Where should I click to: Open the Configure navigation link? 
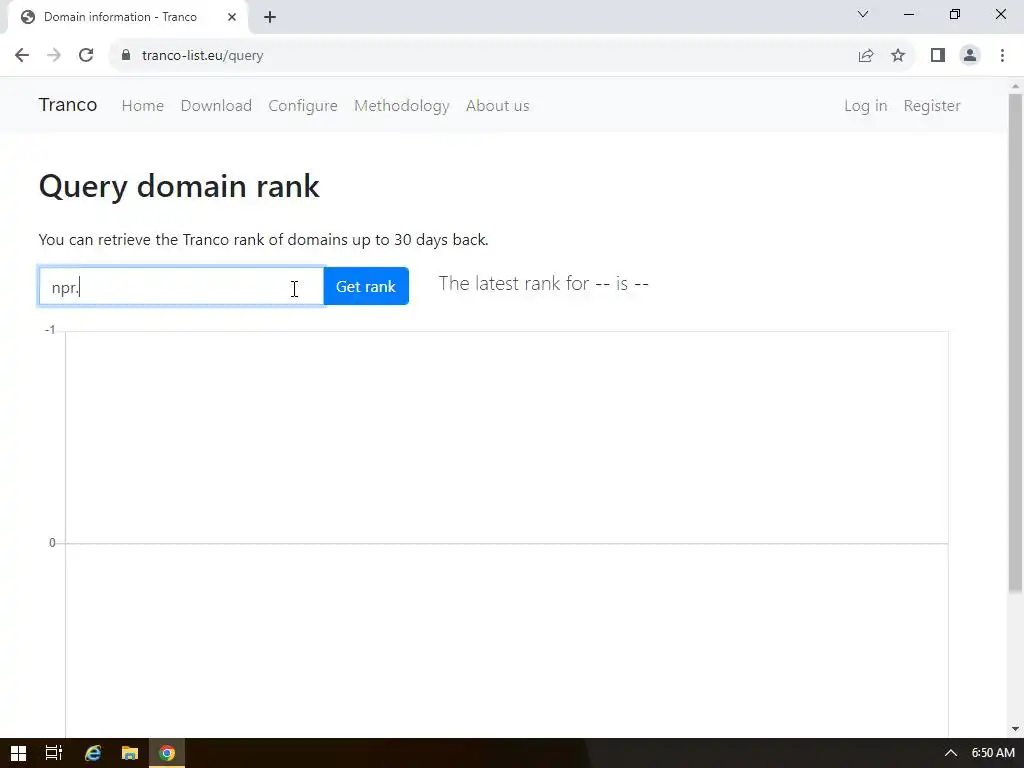[303, 106]
